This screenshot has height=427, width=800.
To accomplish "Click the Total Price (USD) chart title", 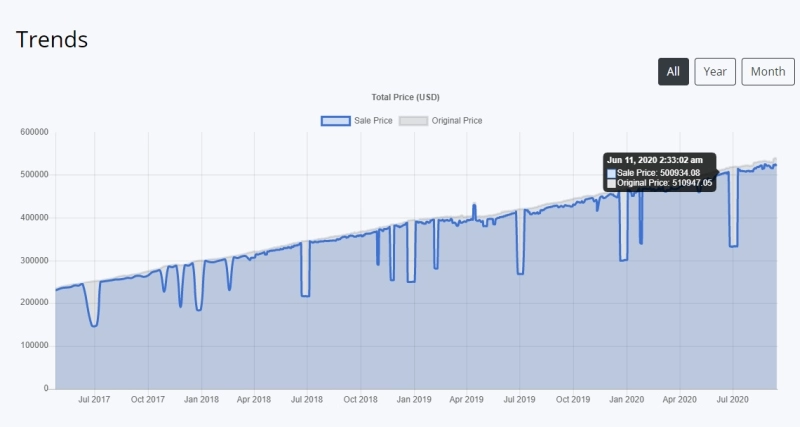I will [405, 97].
